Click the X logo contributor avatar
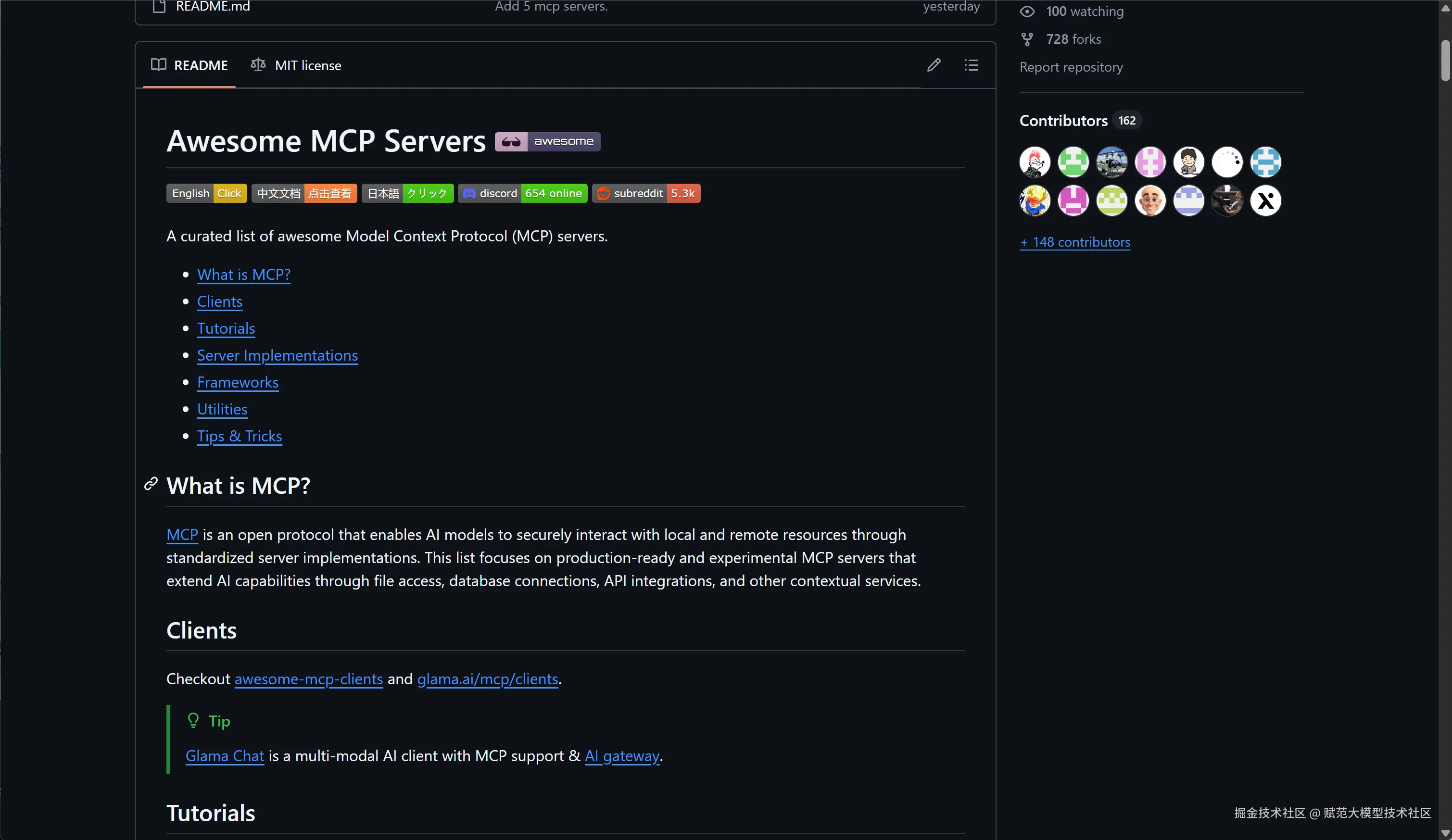Image resolution: width=1452 pixels, height=840 pixels. [x=1265, y=201]
